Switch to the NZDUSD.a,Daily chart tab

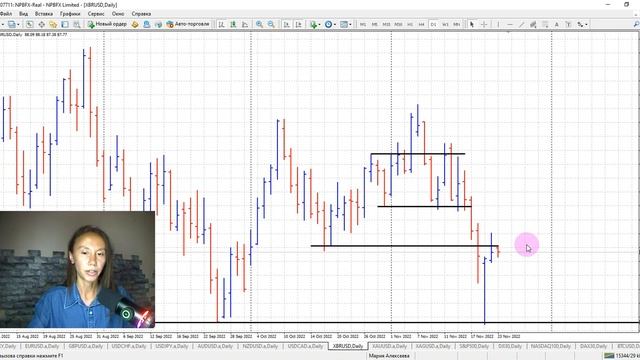pyautogui.click(x=260, y=346)
